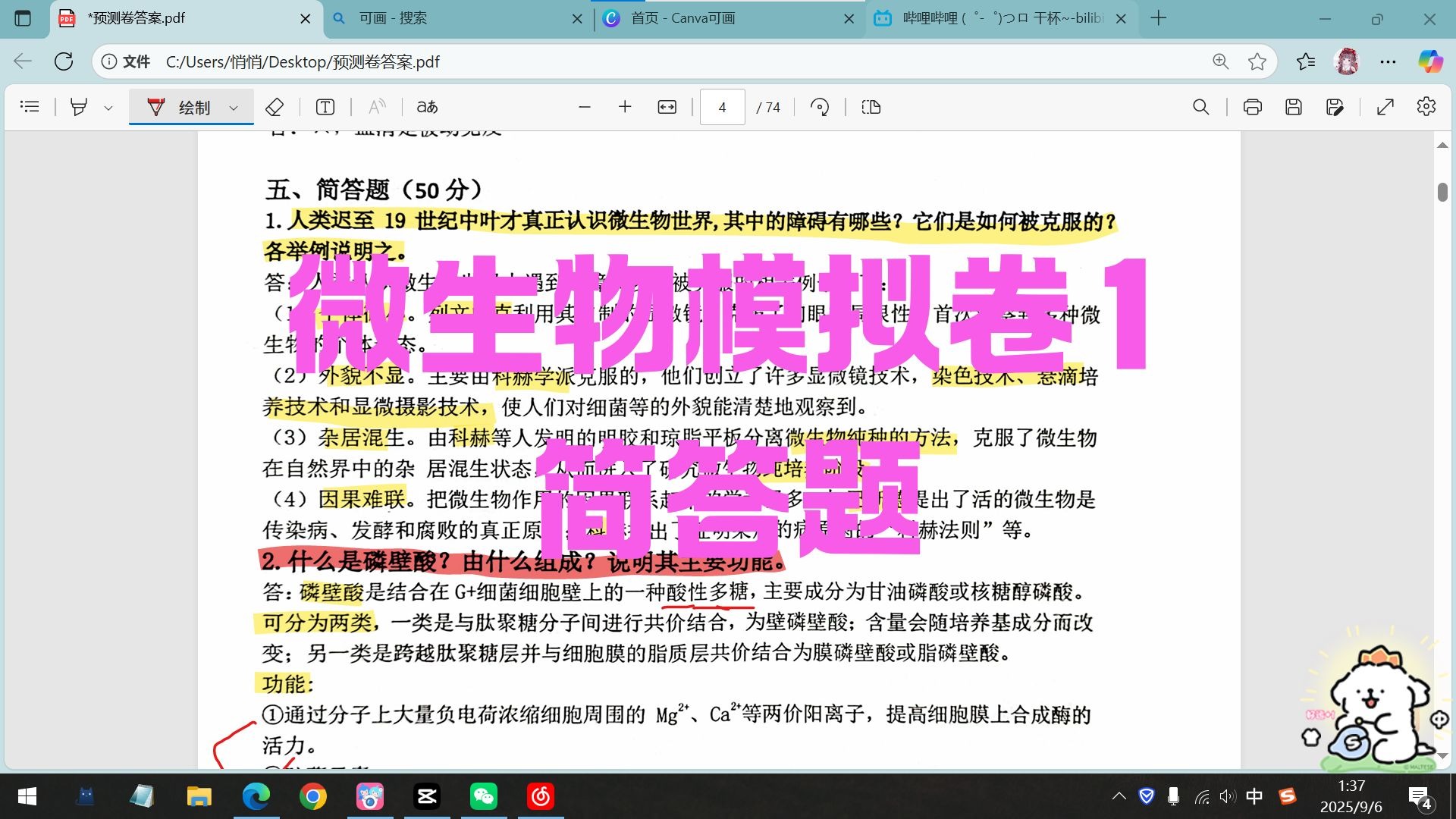1456x819 pixels.
Task: Open the translate (aあ) tool
Action: tap(428, 107)
